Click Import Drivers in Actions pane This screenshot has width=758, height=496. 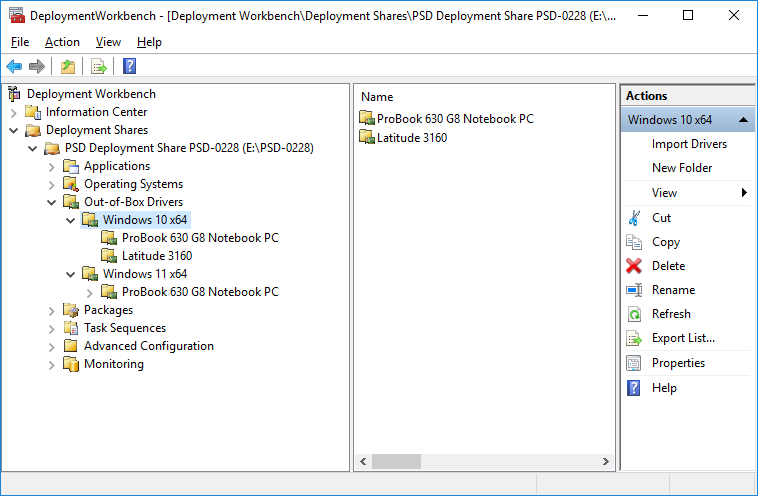[x=689, y=144]
